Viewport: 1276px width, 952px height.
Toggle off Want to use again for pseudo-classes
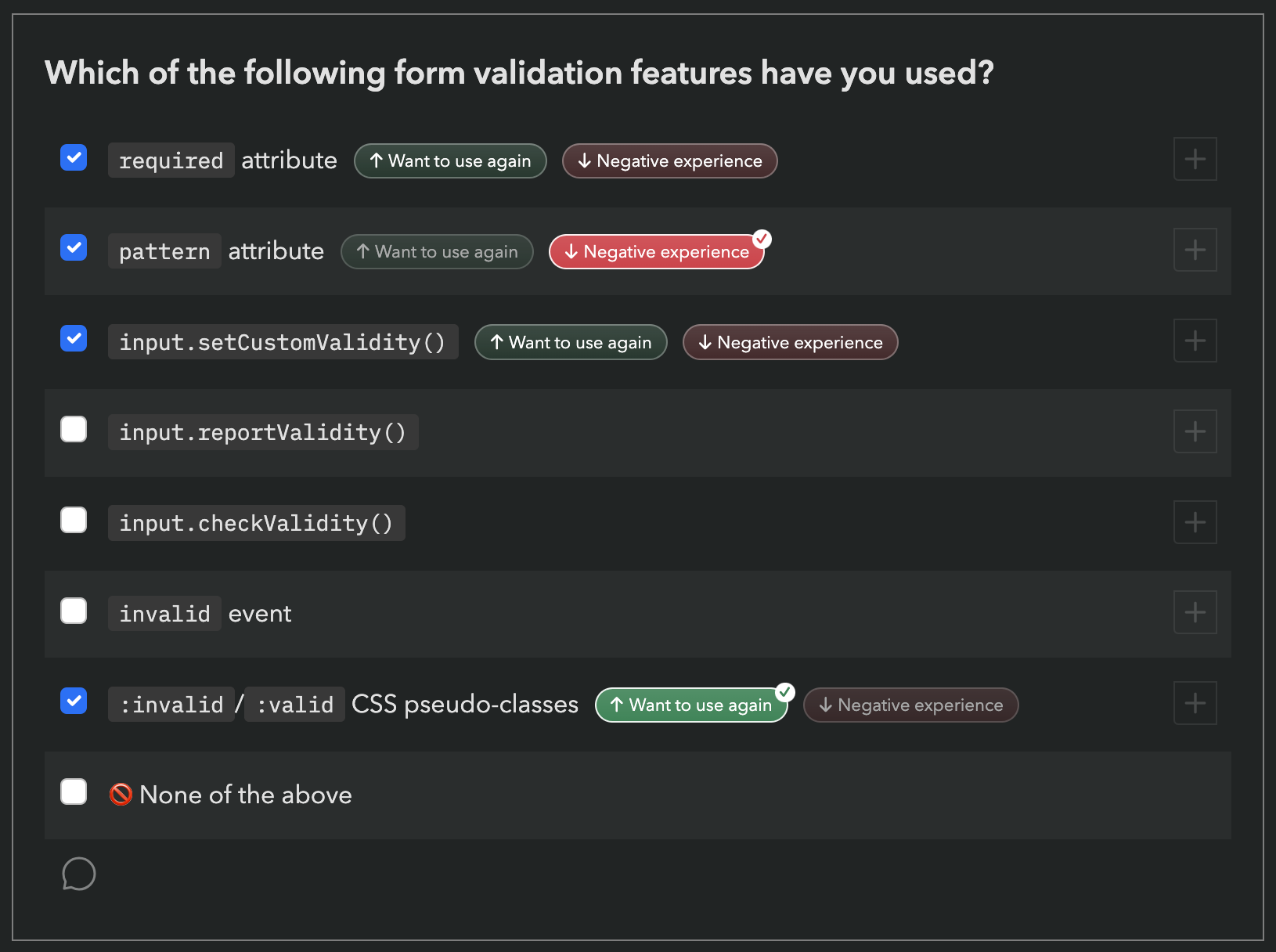click(691, 705)
